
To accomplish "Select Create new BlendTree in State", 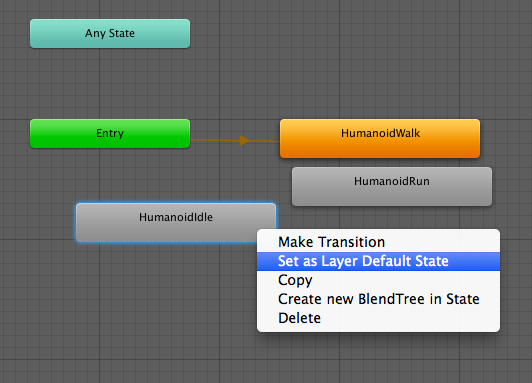I will click(x=378, y=299).
